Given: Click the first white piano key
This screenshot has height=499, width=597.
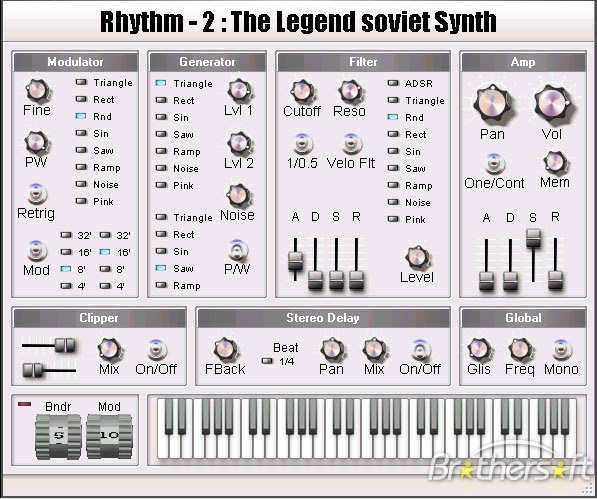Looking at the screenshot, I should click(163, 445).
